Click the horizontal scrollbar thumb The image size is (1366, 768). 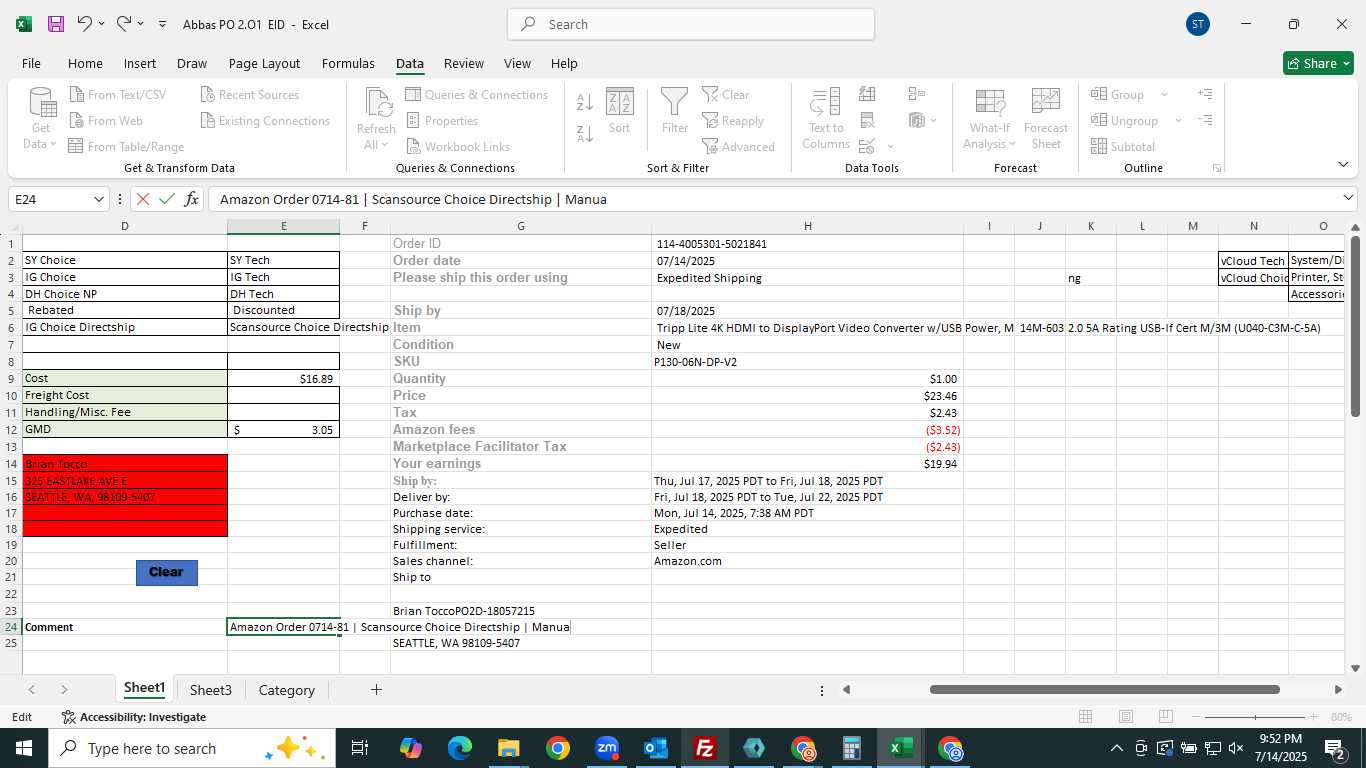click(x=1105, y=689)
